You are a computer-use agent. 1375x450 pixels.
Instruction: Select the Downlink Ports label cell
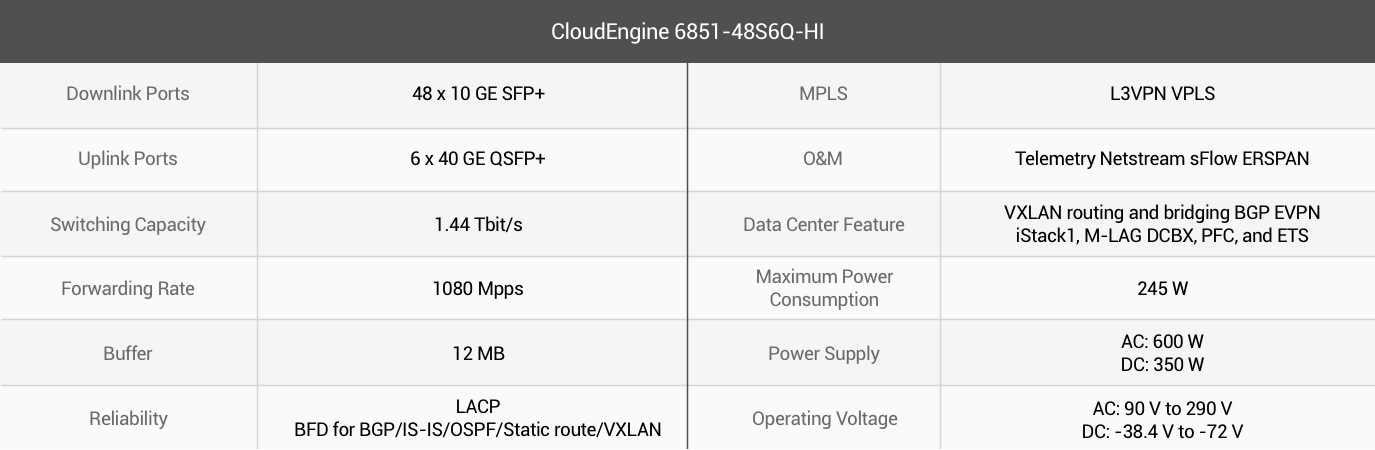tap(128, 94)
